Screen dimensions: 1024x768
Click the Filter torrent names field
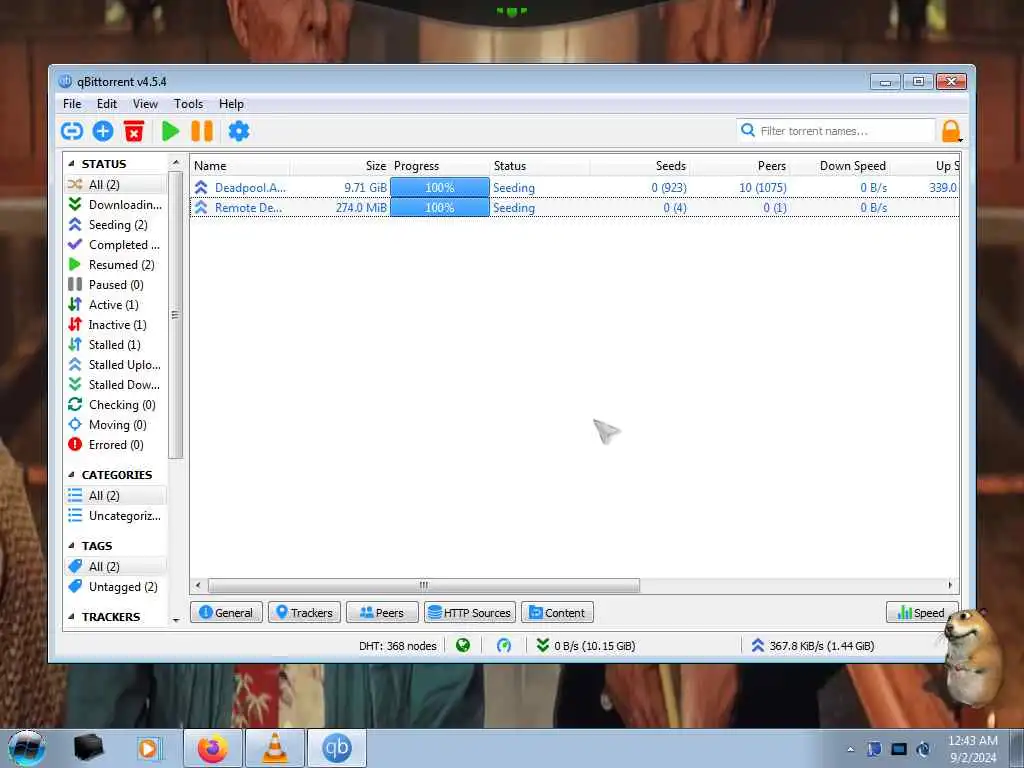[836, 131]
